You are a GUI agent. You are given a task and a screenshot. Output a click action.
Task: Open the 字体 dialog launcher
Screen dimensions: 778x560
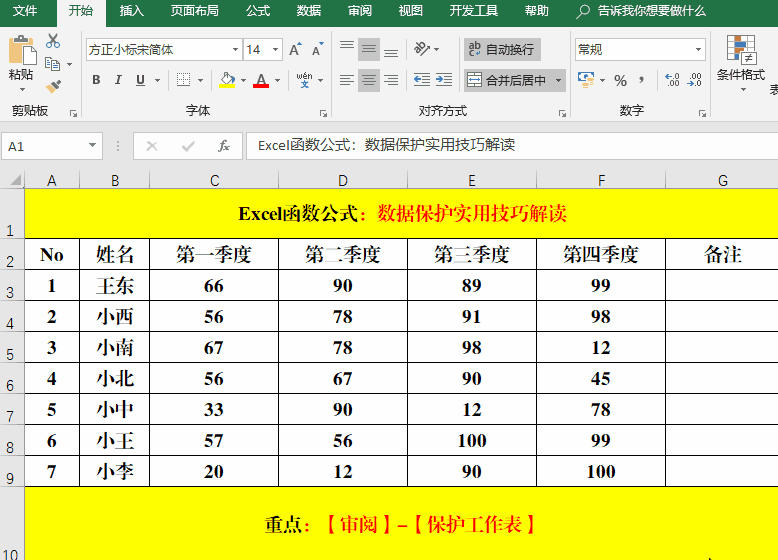click(x=324, y=114)
